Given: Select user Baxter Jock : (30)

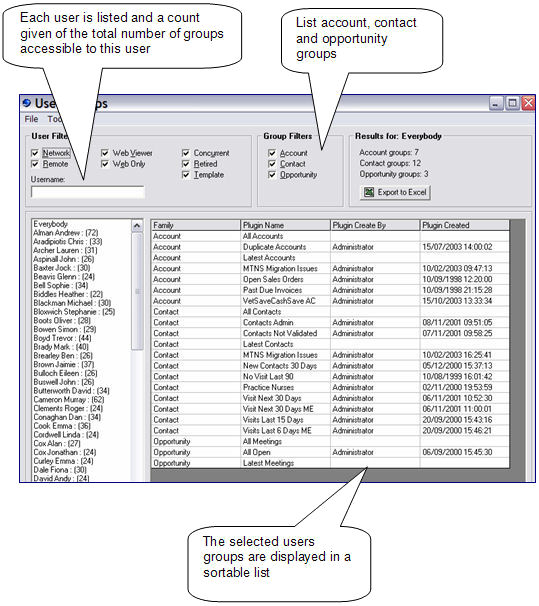Looking at the screenshot, I should pos(62,268).
